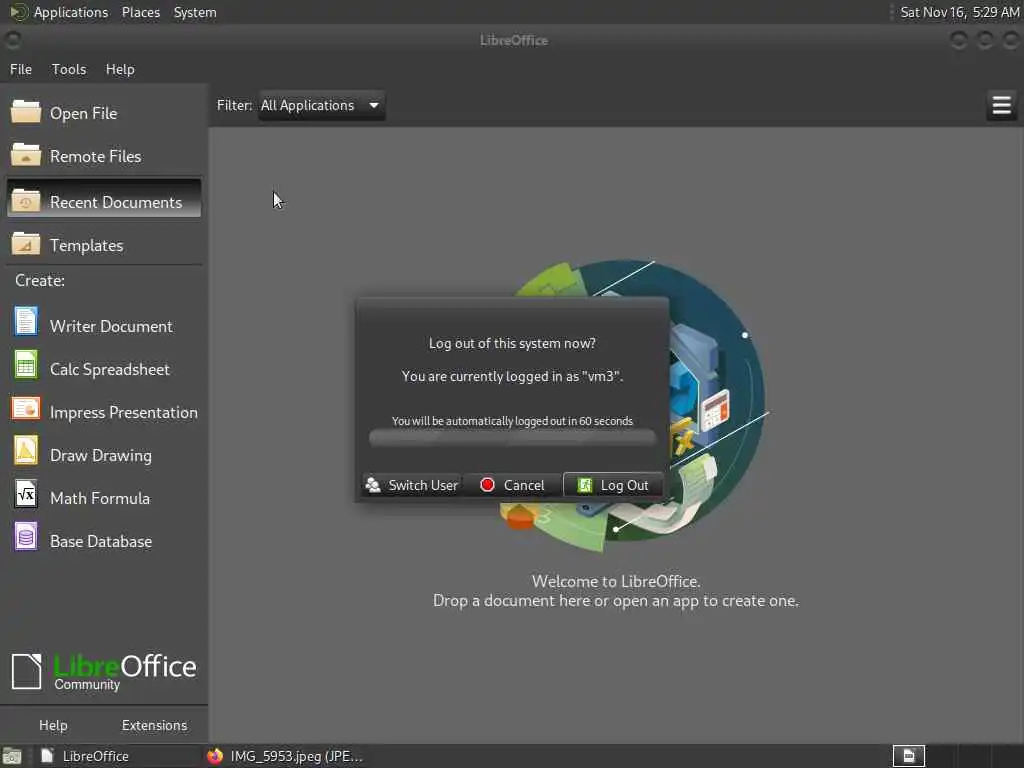
Task: Click the Impress Presentation icon
Action: coord(25,409)
